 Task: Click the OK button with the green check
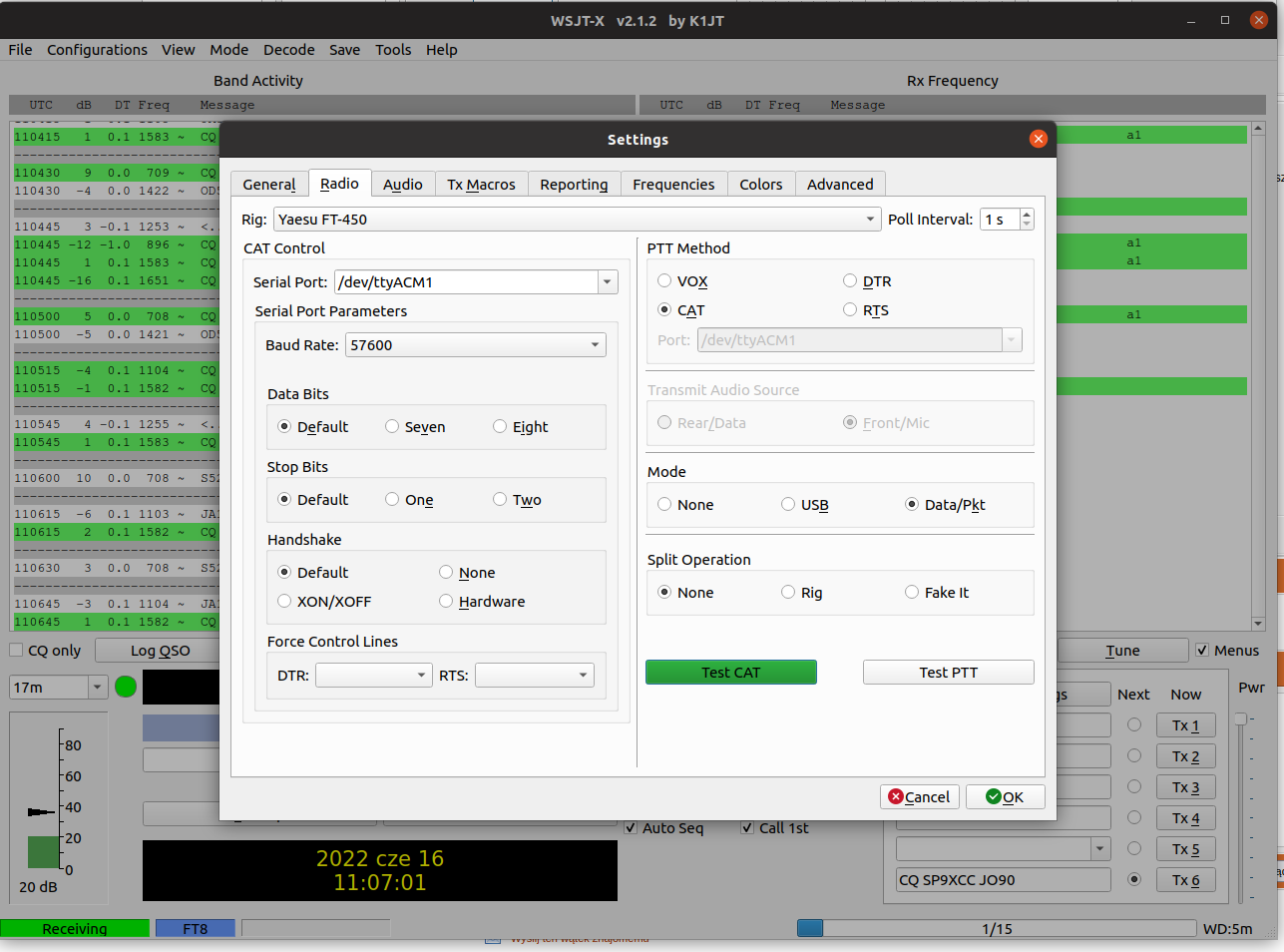[1005, 796]
